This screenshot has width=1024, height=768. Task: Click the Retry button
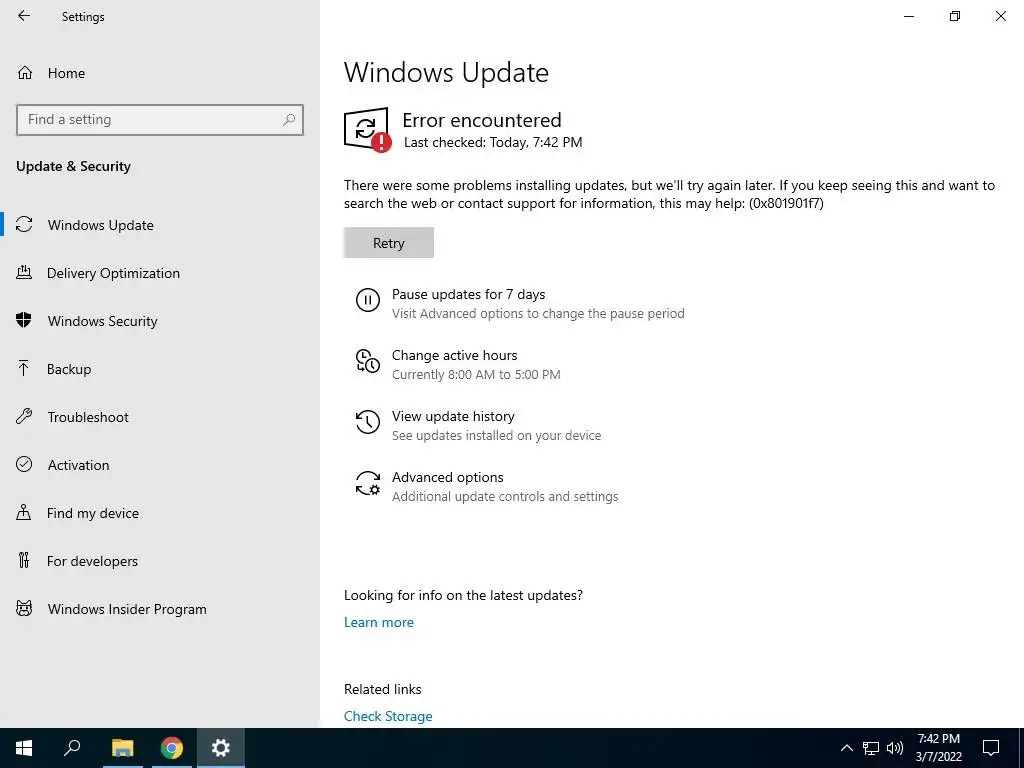[x=389, y=243]
